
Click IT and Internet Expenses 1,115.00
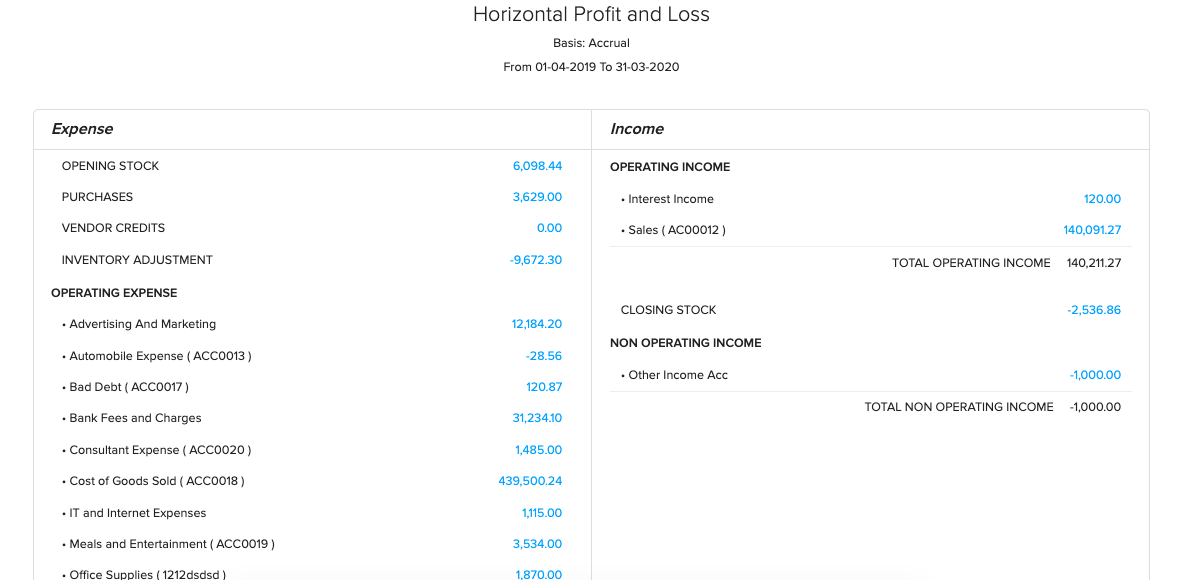point(541,513)
